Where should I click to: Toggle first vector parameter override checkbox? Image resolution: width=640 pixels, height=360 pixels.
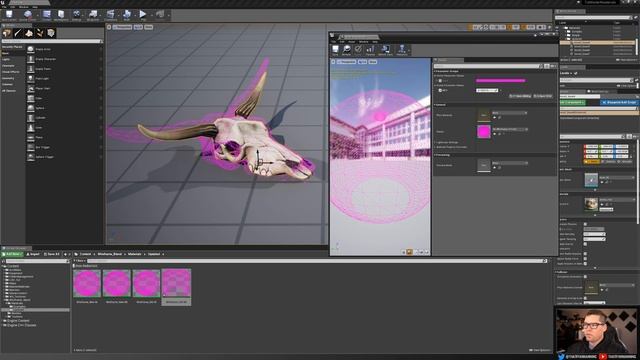point(440,81)
